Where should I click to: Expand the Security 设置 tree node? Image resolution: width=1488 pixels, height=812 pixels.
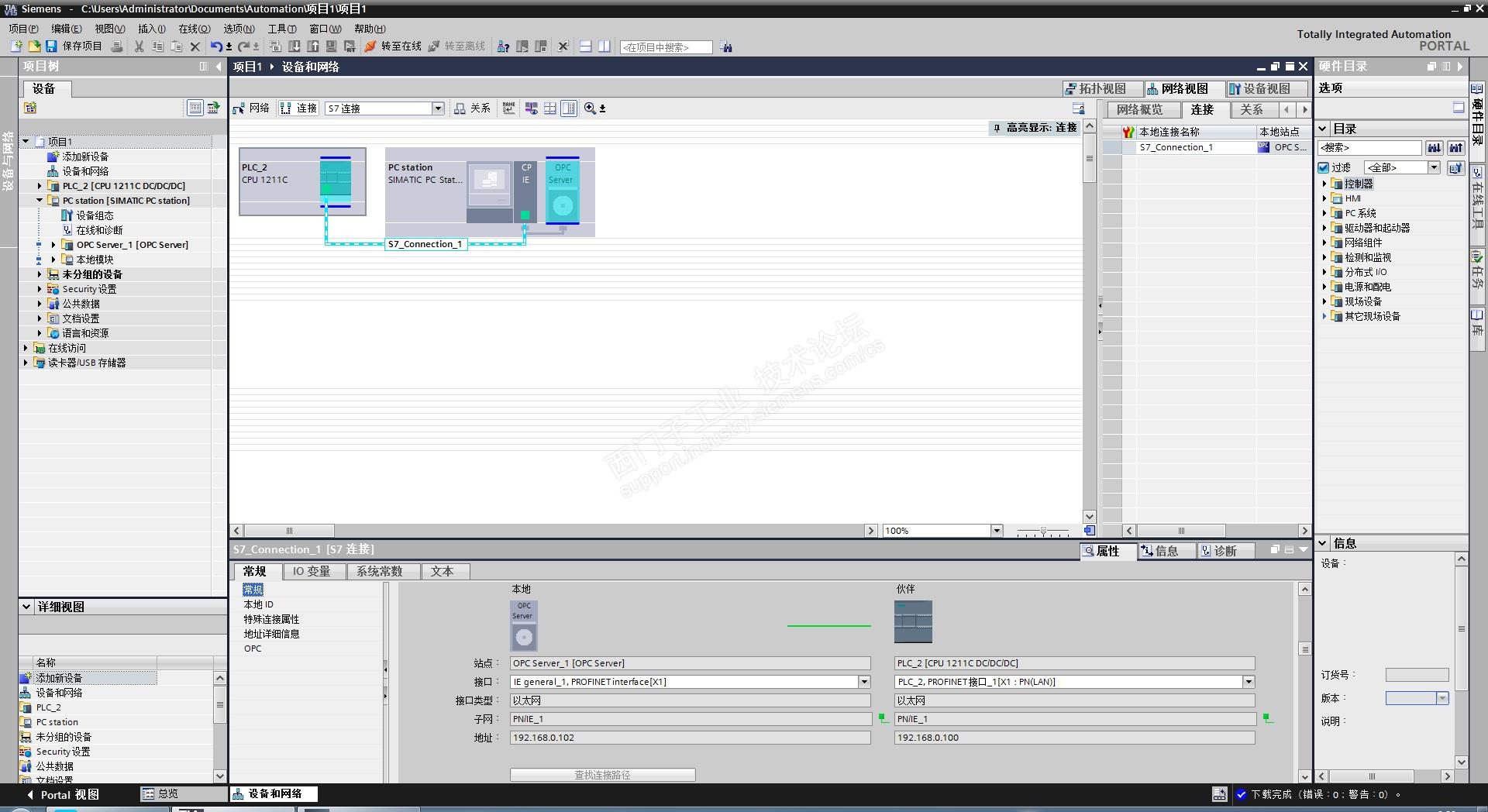coord(40,289)
